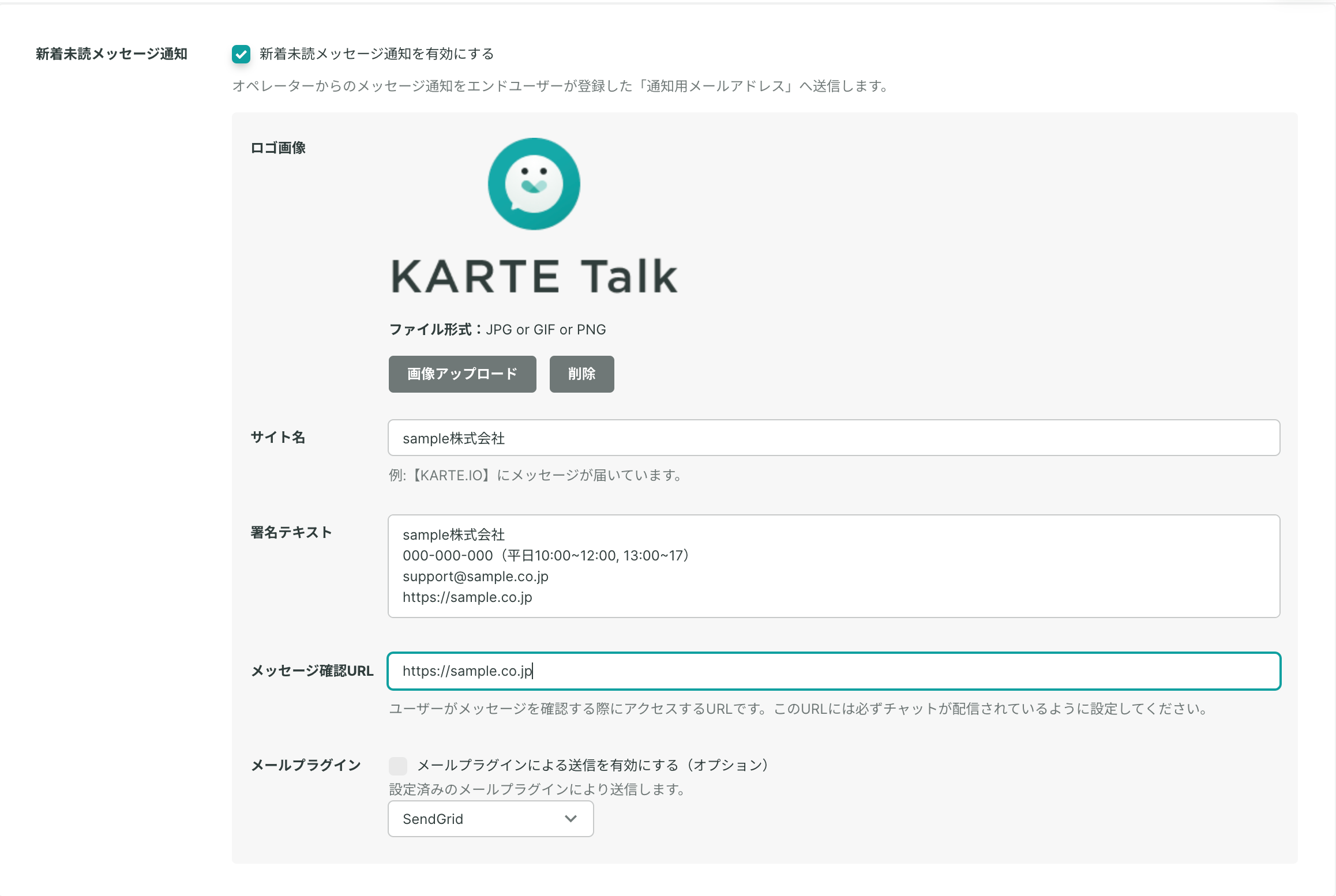1336x896 pixels.
Task: Open the SendGrid plugin dropdown
Action: pyautogui.click(x=491, y=819)
